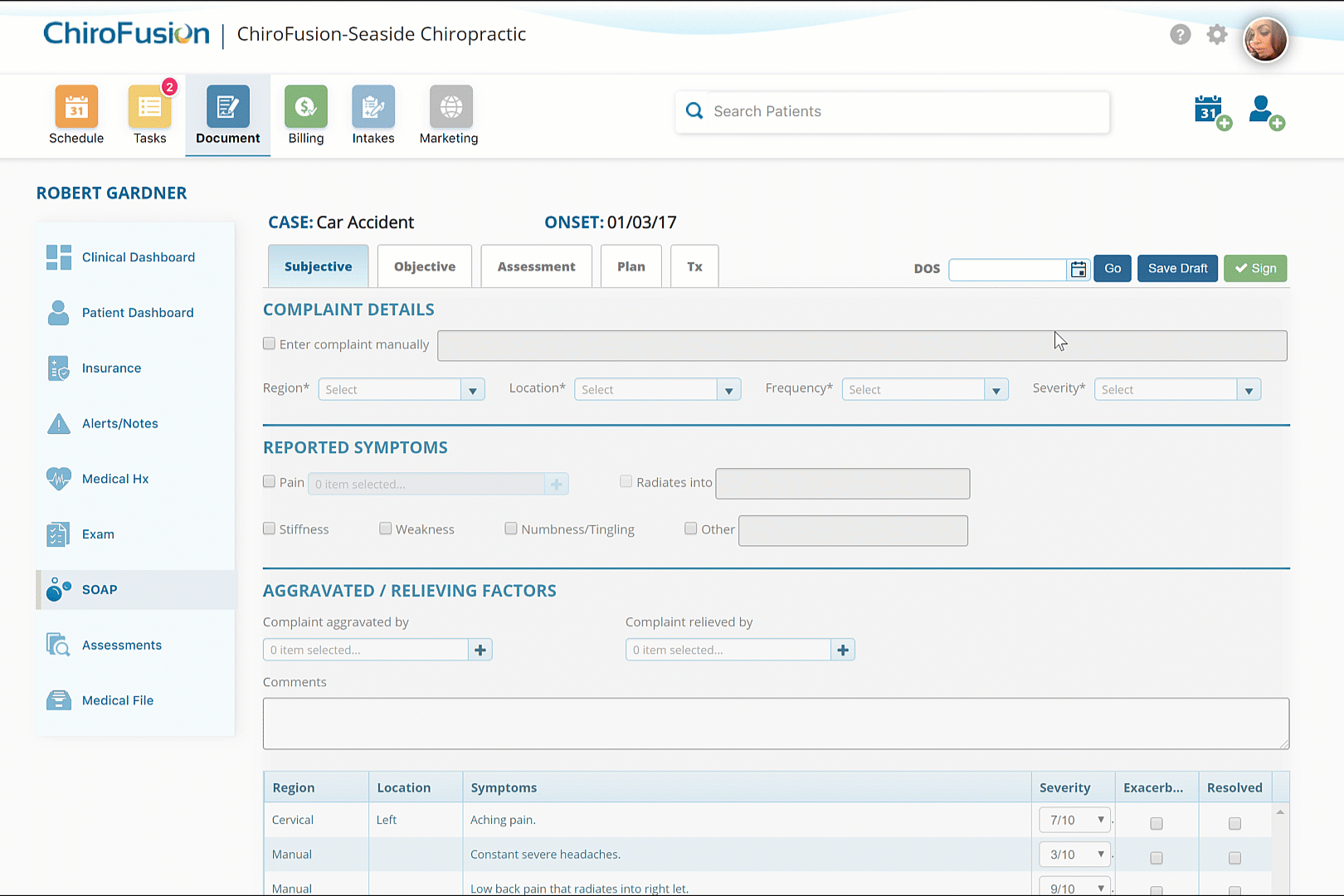This screenshot has height=896, width=1344.
Task: Open the Marketing globe icon
Action: 451,107
